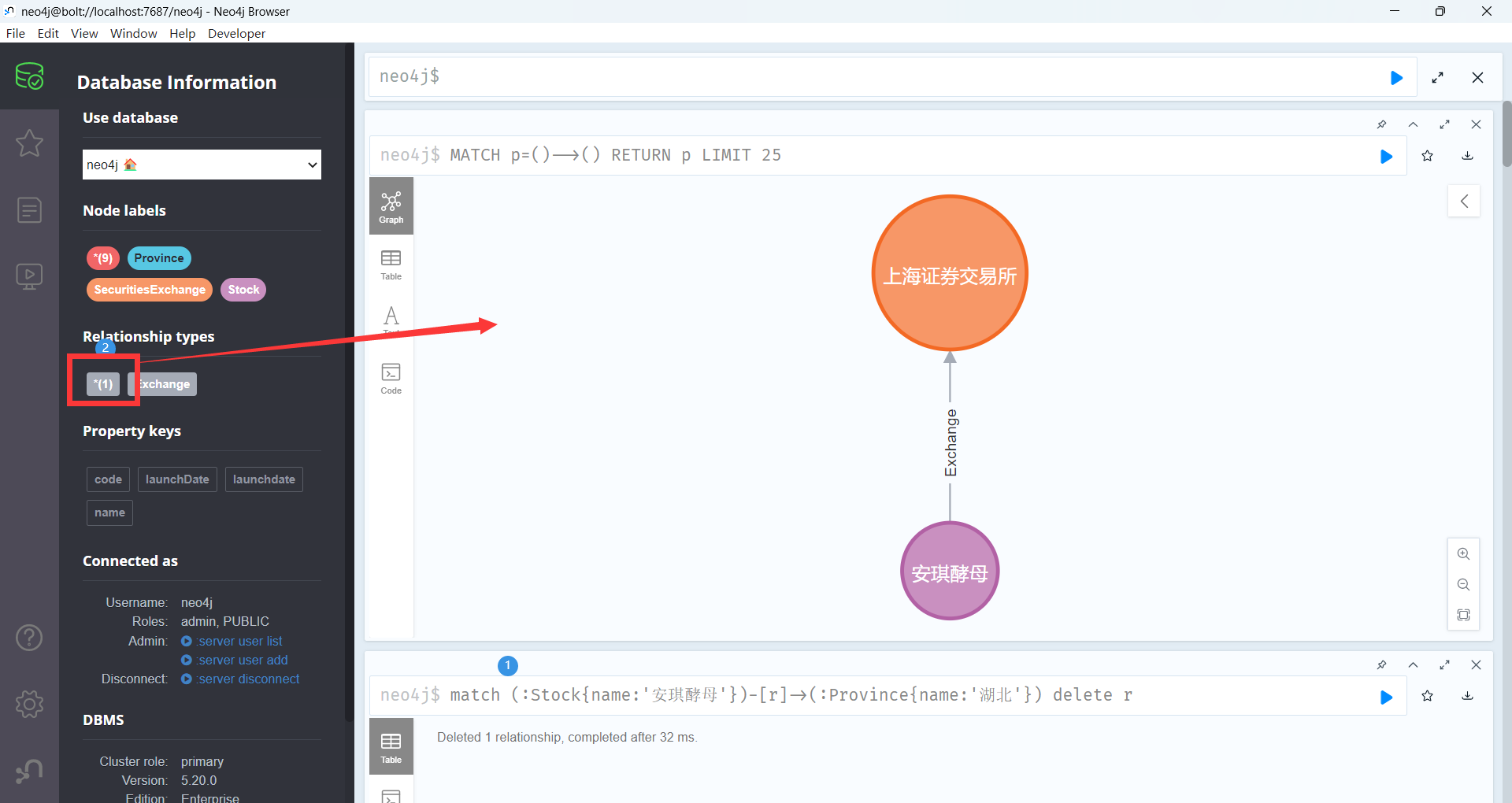Zoom in on graph
The image size is (1512, 803).
click(x=1463, y=554)
